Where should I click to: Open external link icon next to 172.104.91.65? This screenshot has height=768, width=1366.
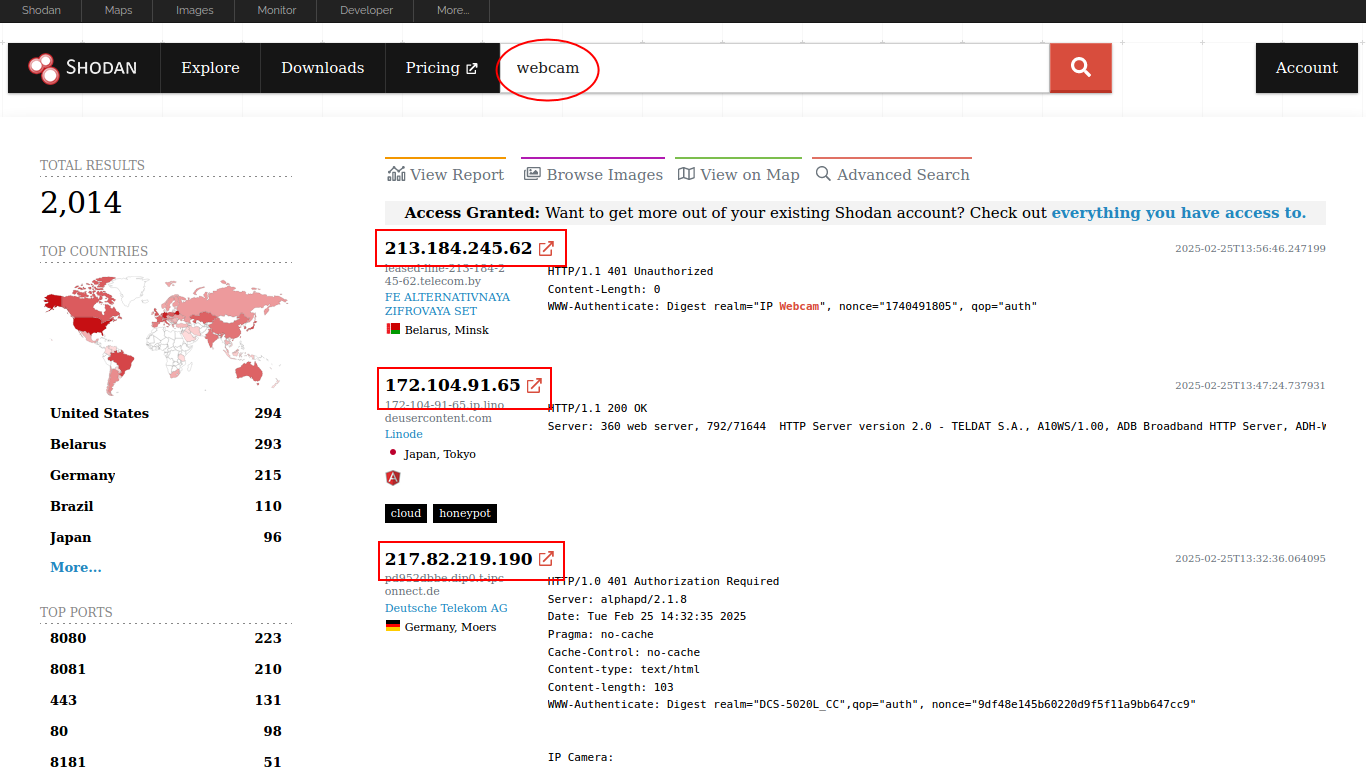pyautogui.click(x=534, y=385)
